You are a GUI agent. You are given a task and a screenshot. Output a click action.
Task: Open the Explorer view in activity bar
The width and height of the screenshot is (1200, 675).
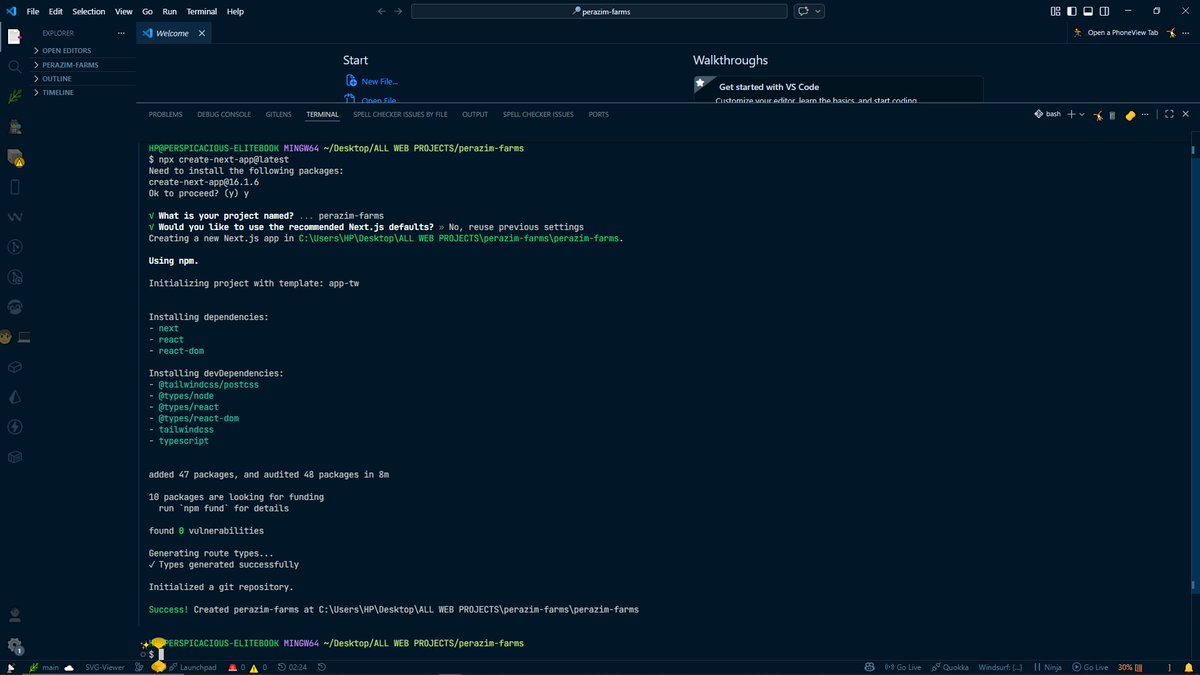[x=14, y=37]
